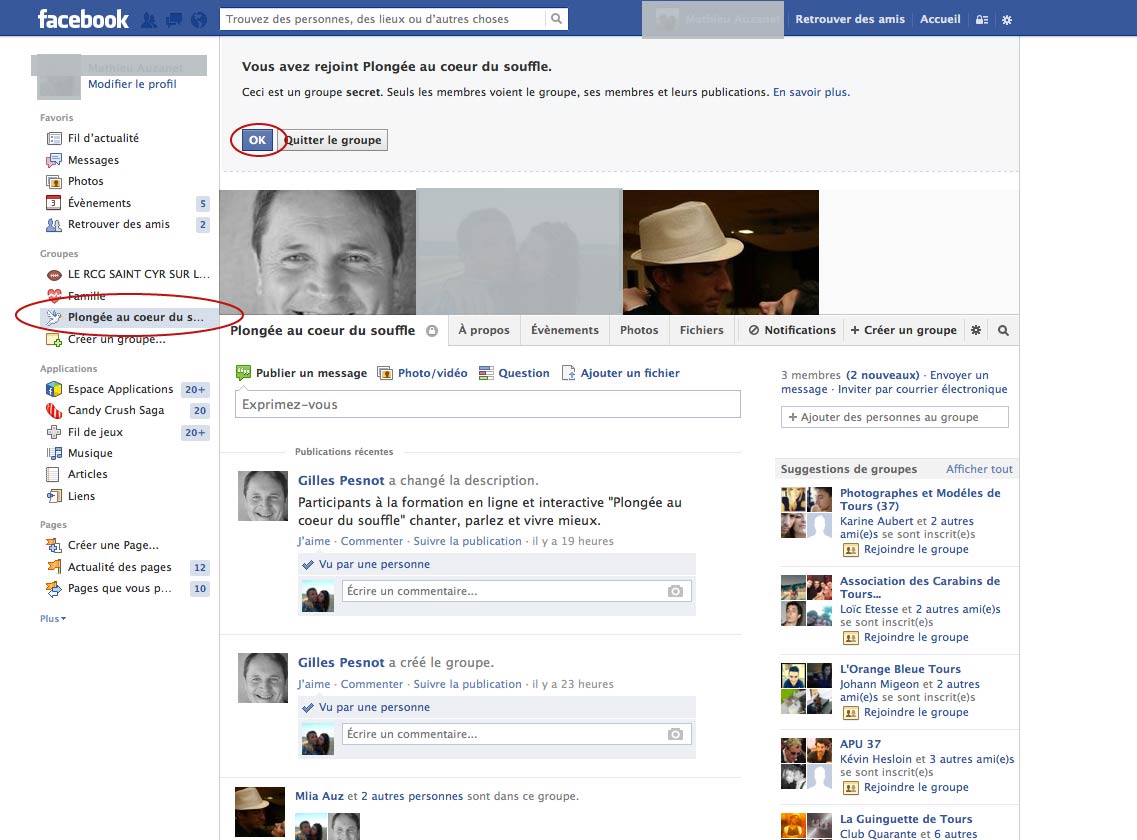
Task: Open the notifications globe icon
Action: click(x=198, y=19)
